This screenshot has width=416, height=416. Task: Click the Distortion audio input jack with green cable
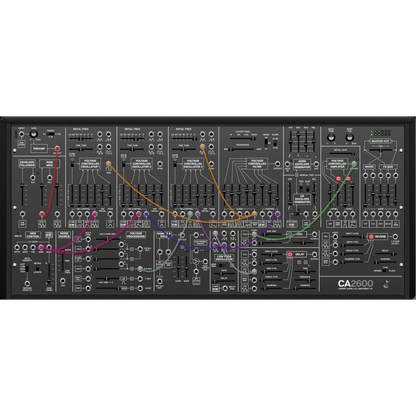(254, 234)
